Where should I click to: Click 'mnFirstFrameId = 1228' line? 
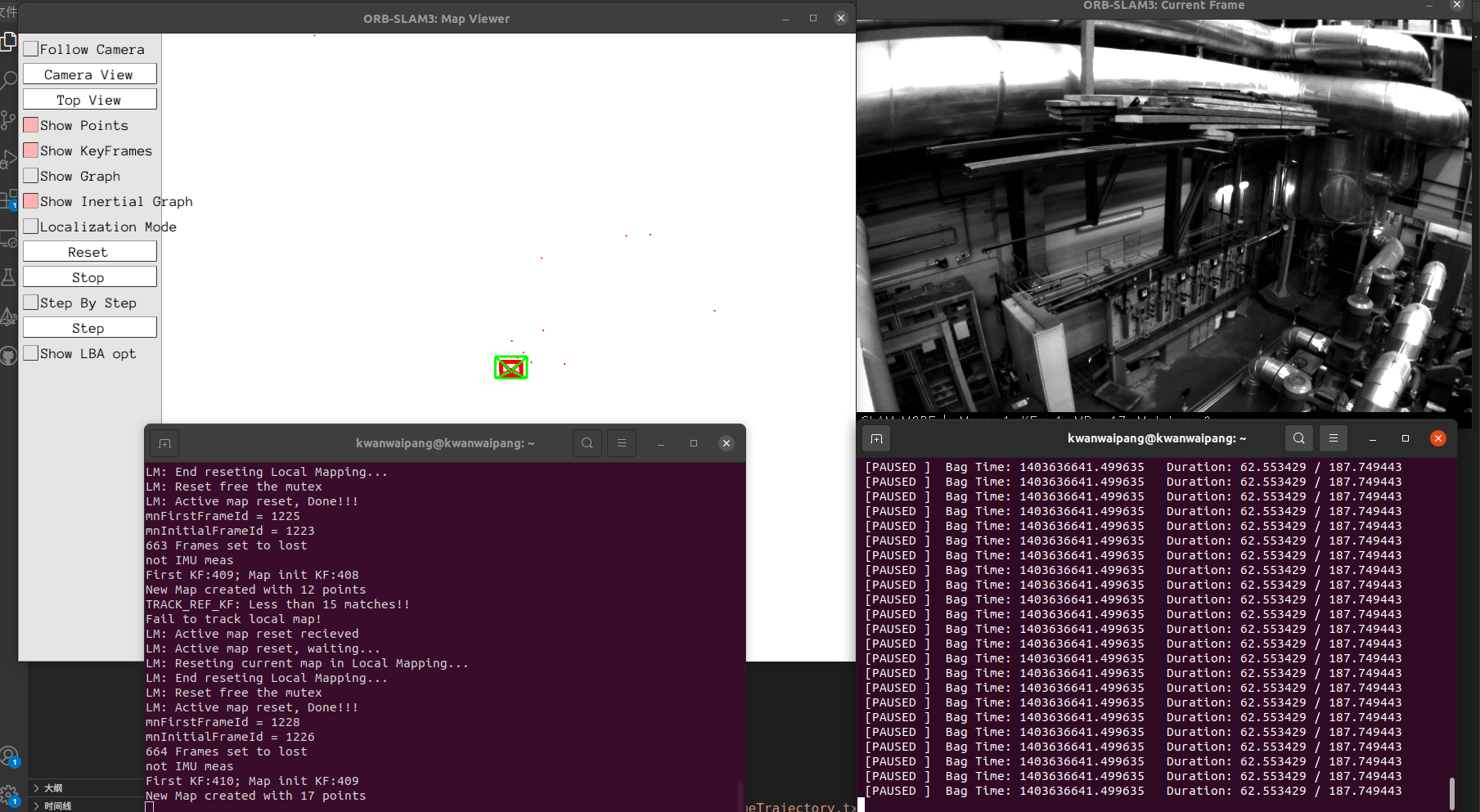click(x=223, y=722)
